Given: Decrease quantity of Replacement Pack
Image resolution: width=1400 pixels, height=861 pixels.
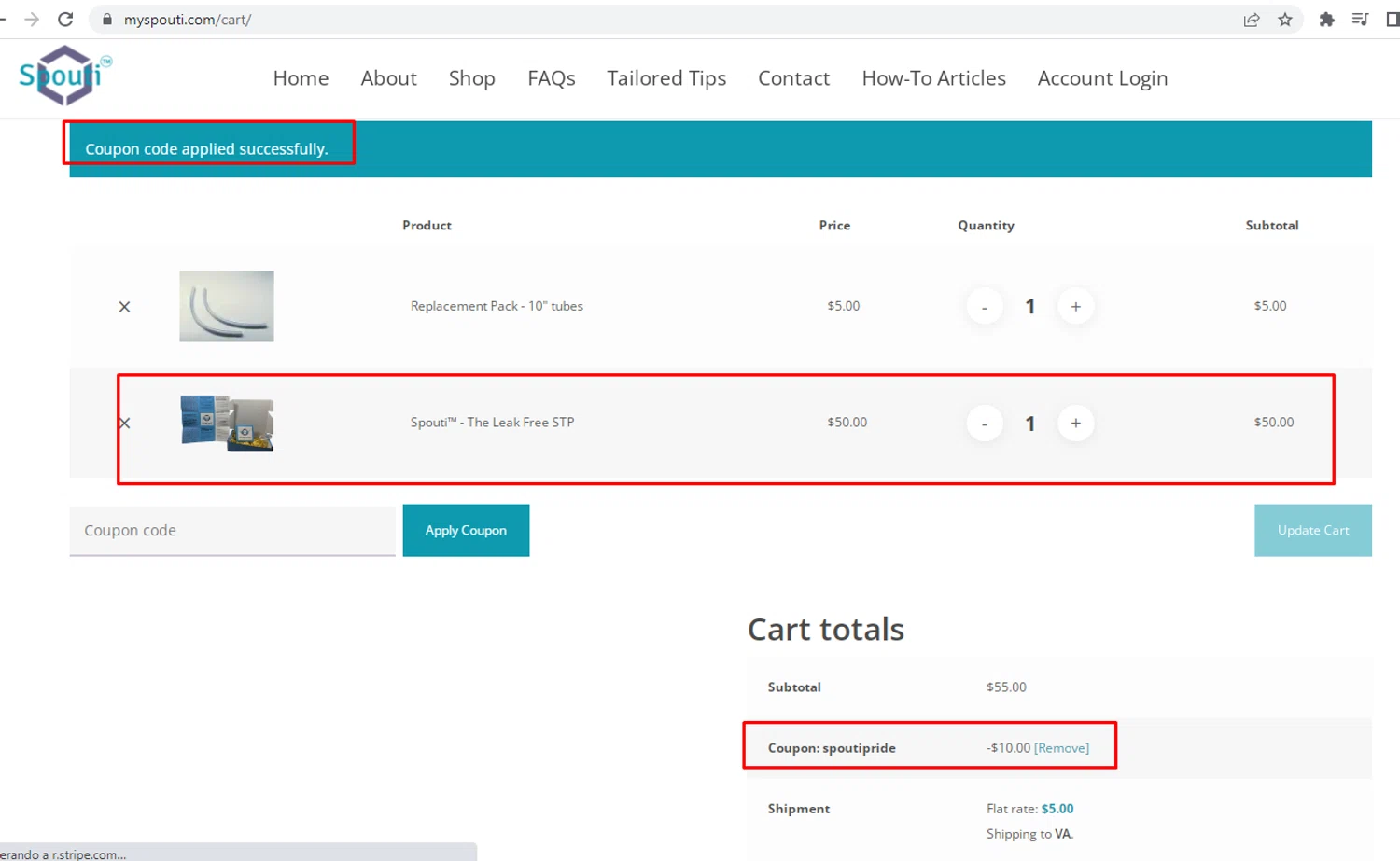Looking at the screenshot, I should [x=984, y=306].
